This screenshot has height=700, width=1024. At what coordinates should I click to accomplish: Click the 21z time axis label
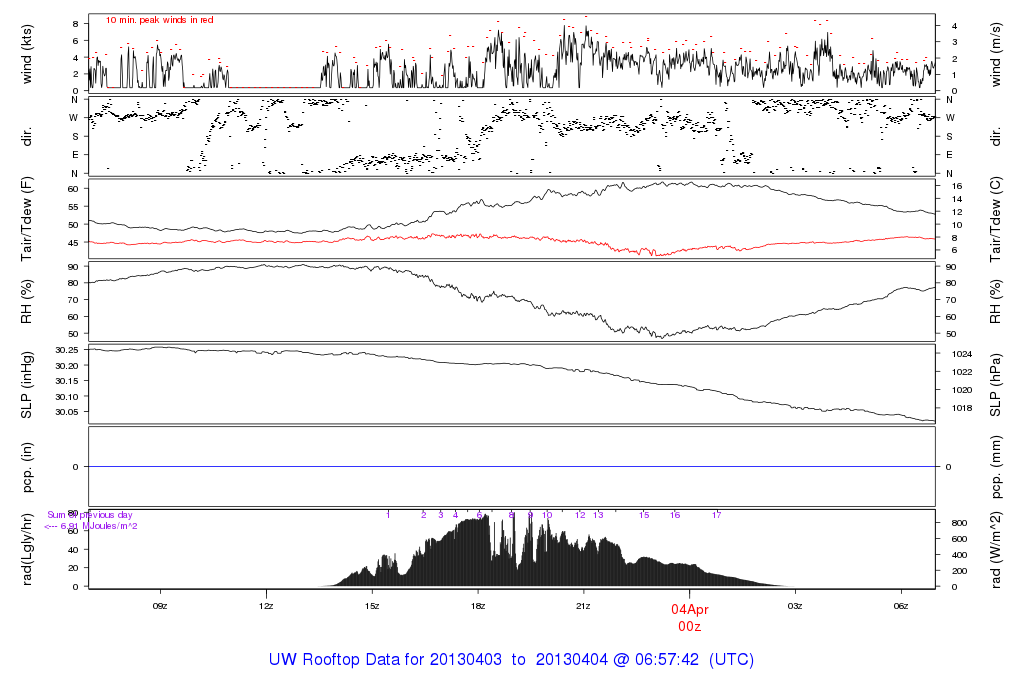(584, 606)
